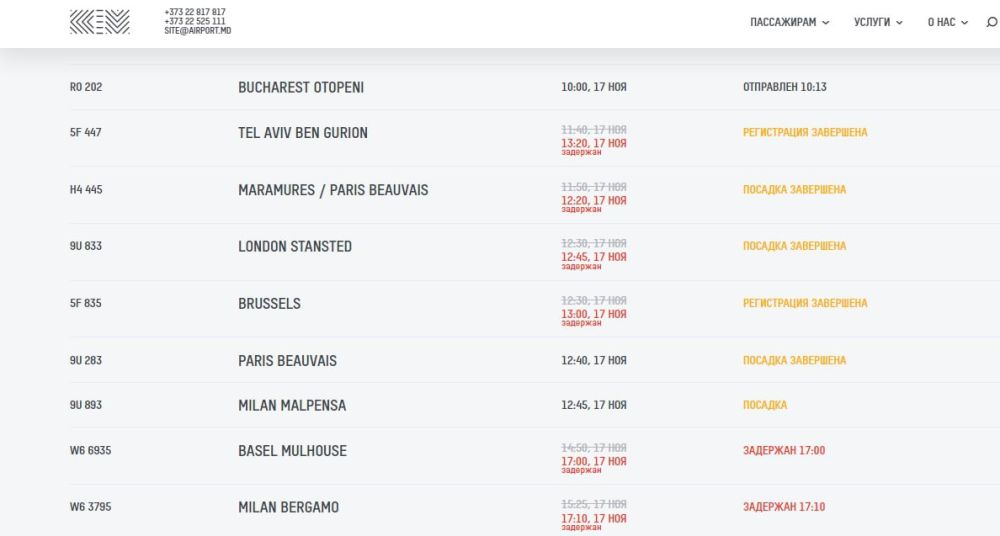Click phone number +373 22 525 111
The height and width of the screenshot is (536, 1000).
[x=194, y=21]
